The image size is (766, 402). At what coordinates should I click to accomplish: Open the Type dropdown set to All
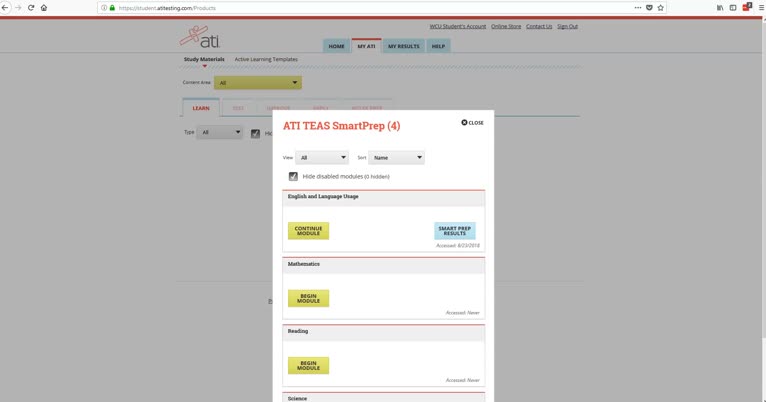219,132
